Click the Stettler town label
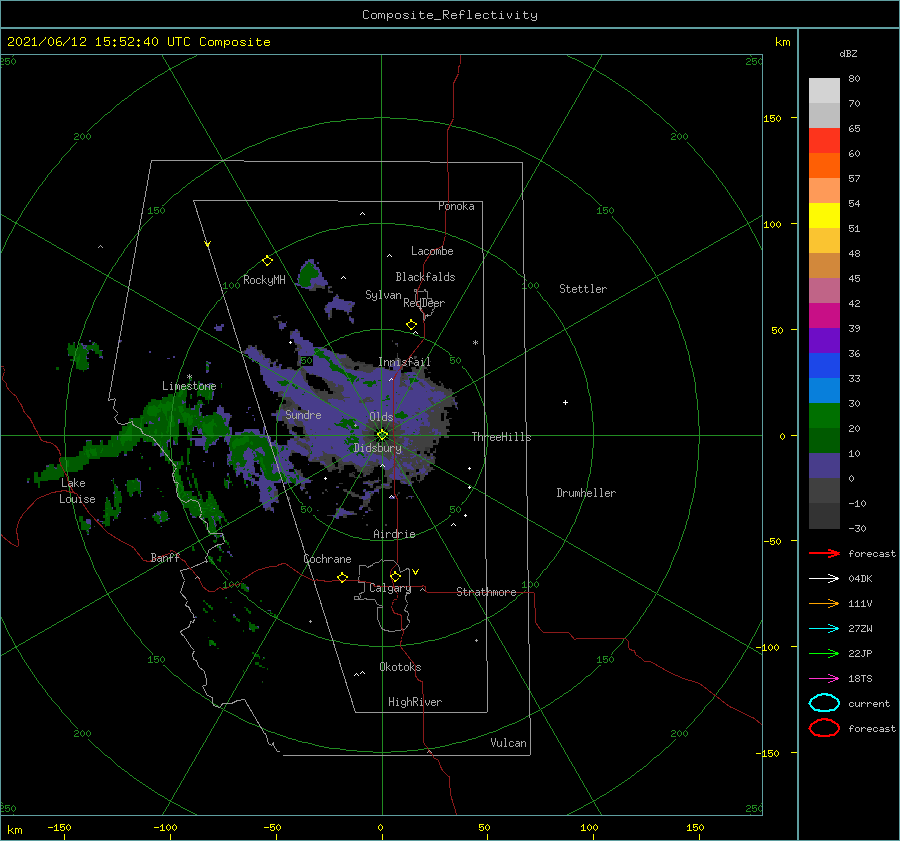The height and width of the screenshot is (841, 900). (583, 289)
